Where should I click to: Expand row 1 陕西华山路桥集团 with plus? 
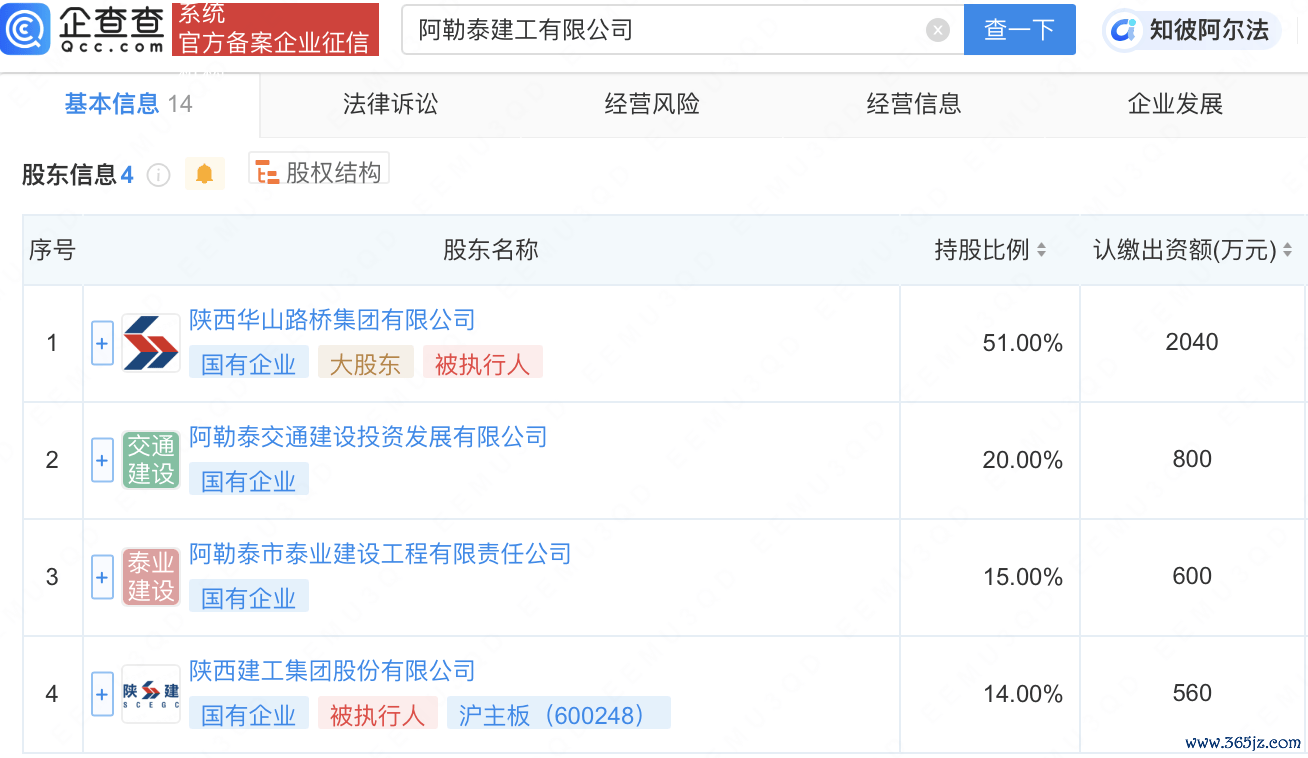(x=102, y=343)
